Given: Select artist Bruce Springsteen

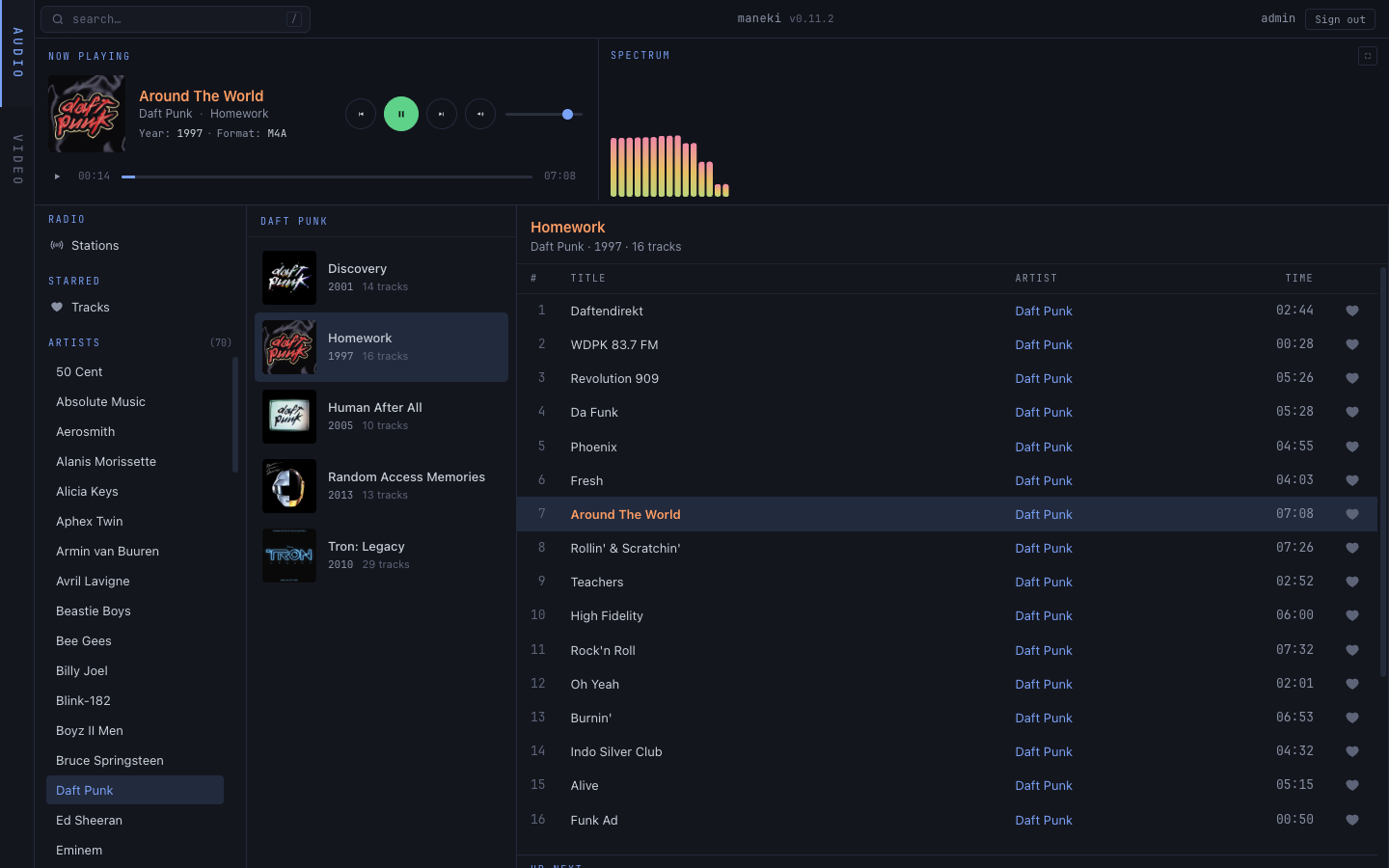Looking at the screenshot, I should pyautogui.click(x=135, y=761).
